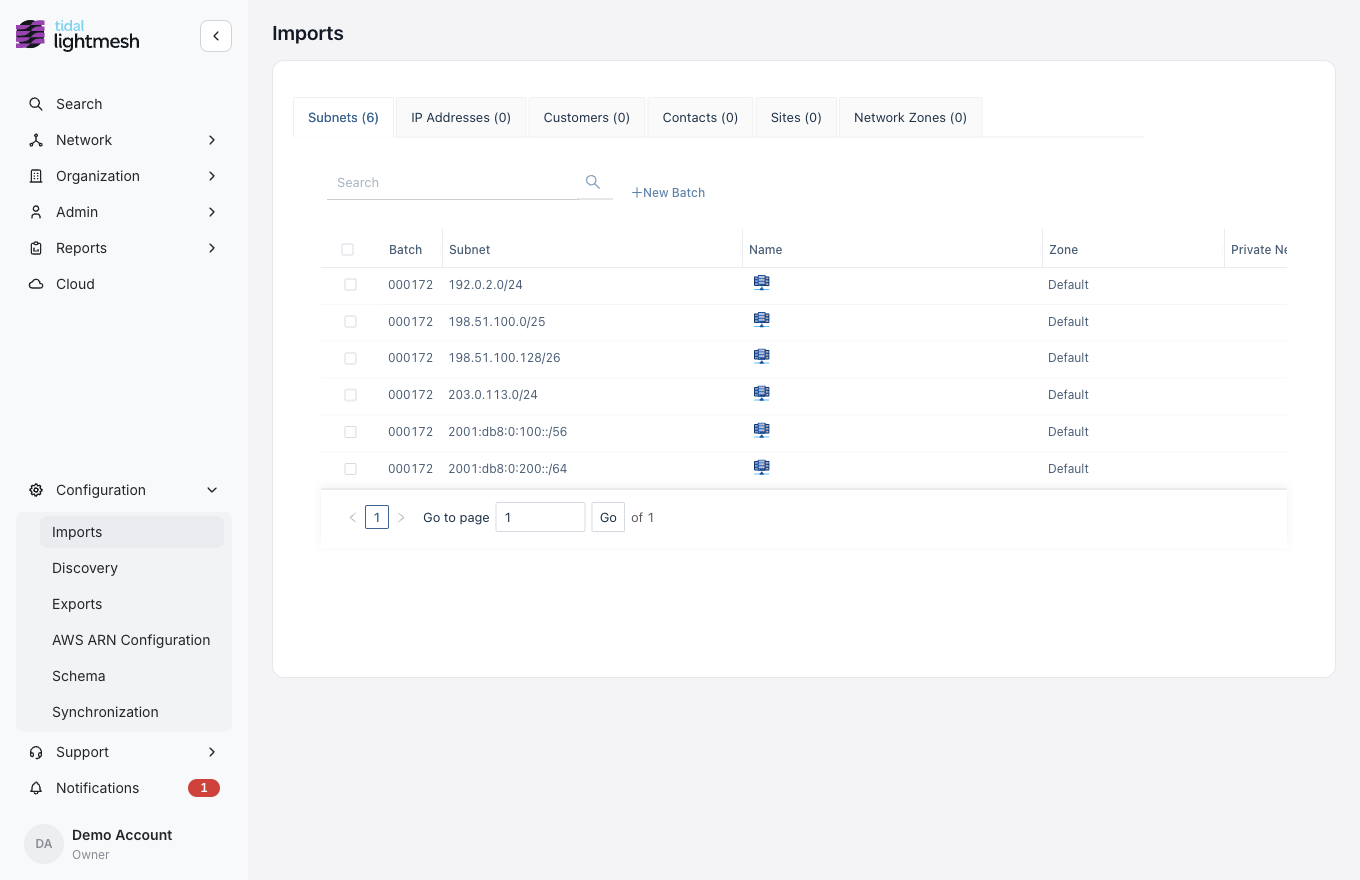Open AWS ARN Configuration page
1360x880 pixels.
pos(131,640)
